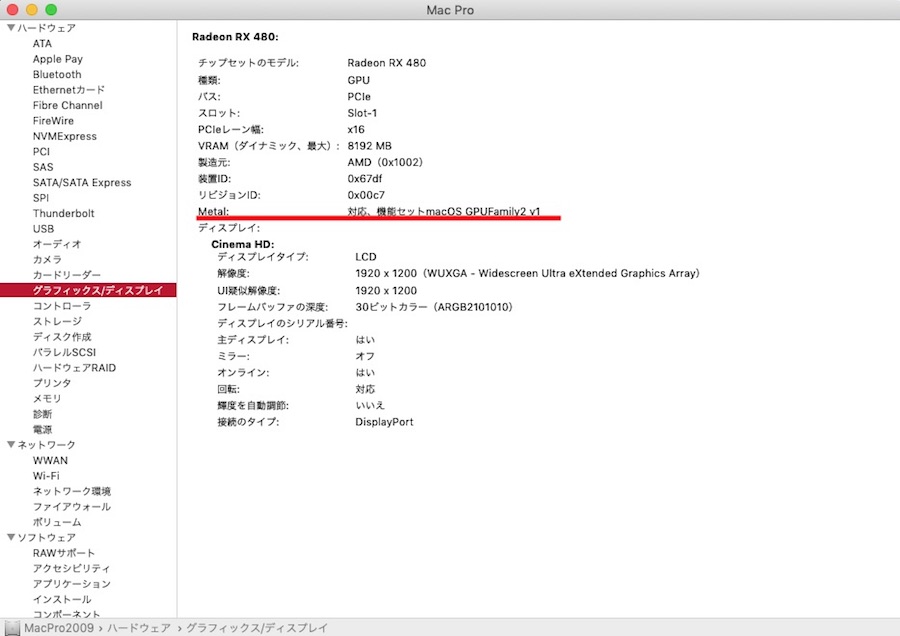The height and width of the screenshot is (636, 900).
Task: Select the ネットワーク category heading
Action: tap(46, 445)
